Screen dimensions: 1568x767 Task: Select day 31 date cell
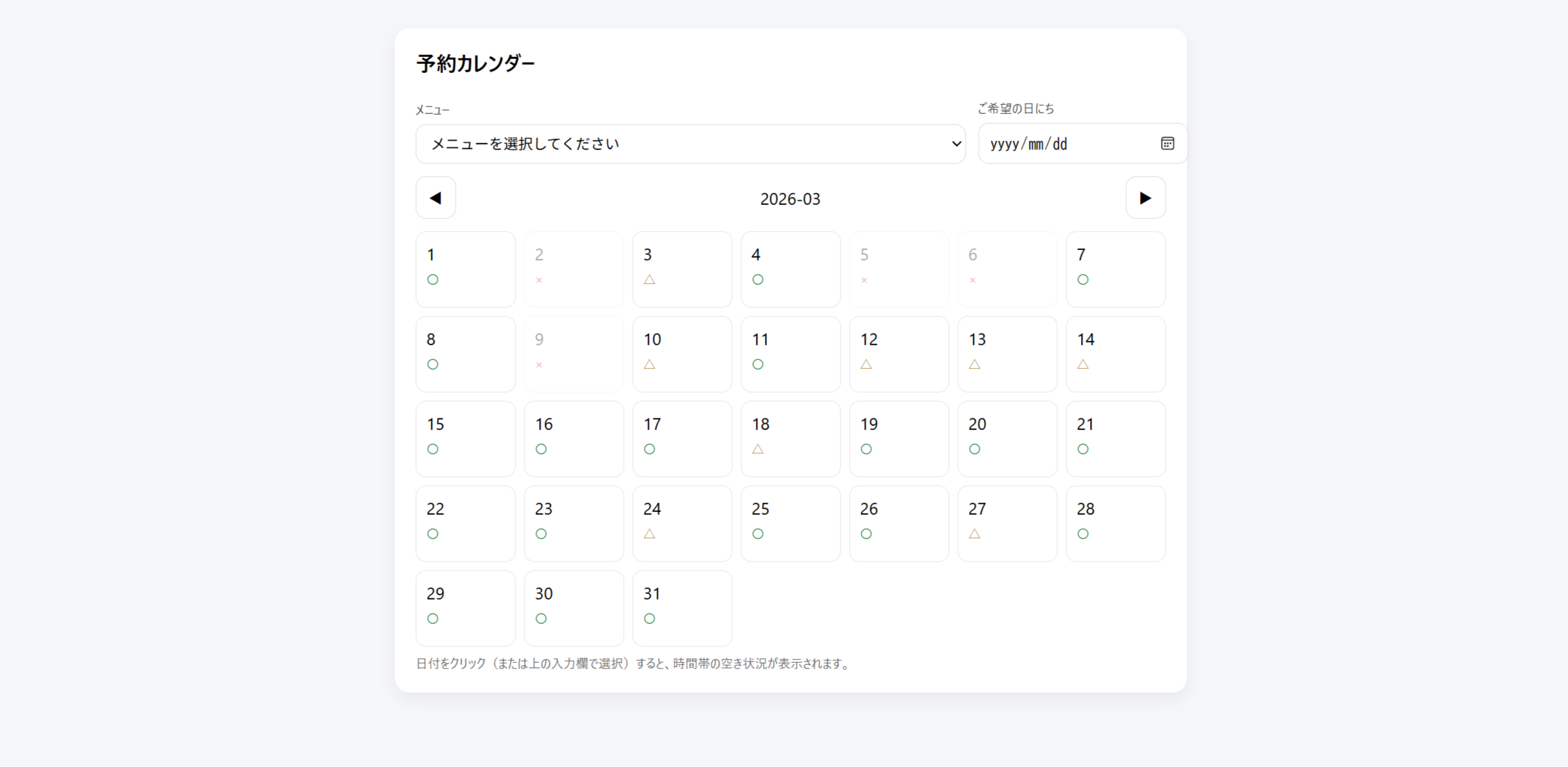(x=682, y=609)
